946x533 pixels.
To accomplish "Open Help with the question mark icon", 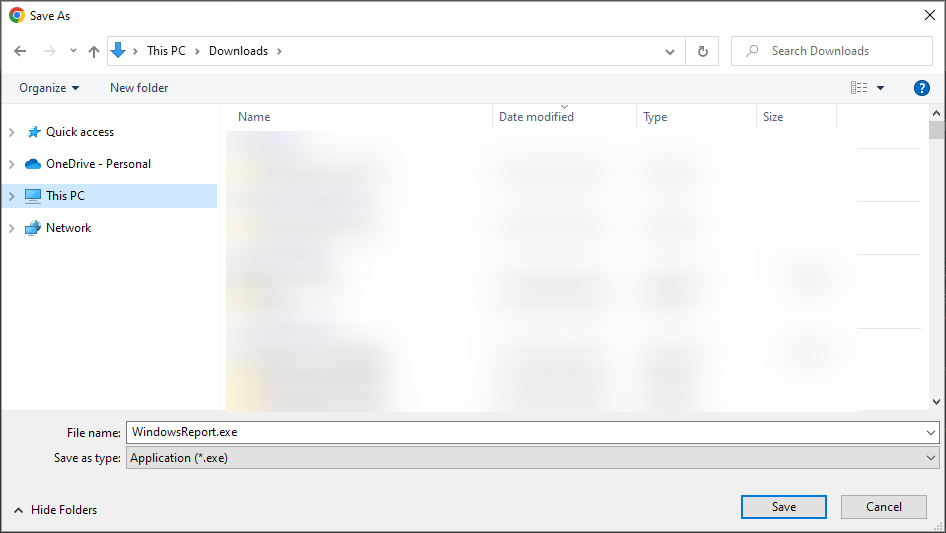I will click(x=921, y=88).
